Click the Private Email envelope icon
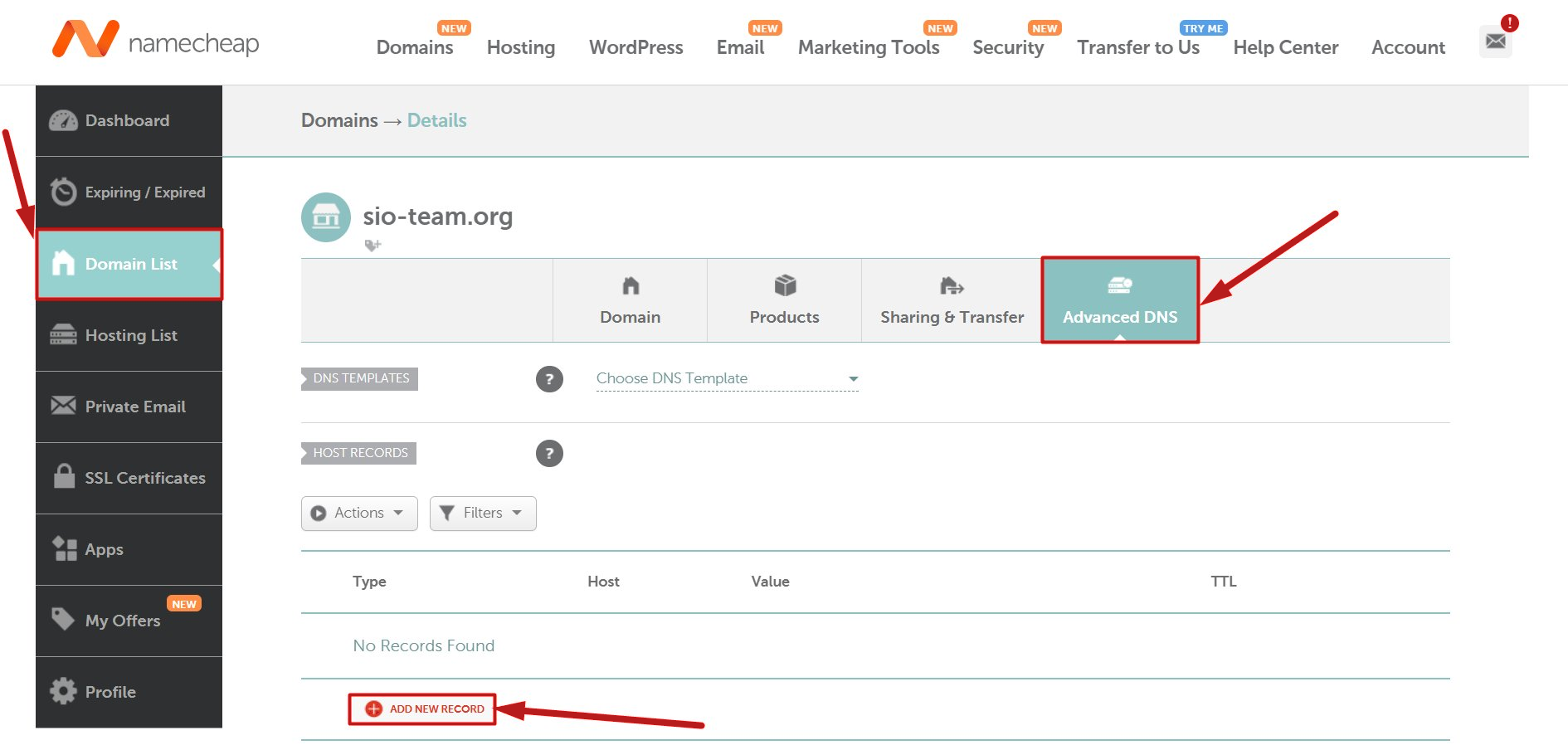The height and width of the screenshot is (745, 1568). 63,406
